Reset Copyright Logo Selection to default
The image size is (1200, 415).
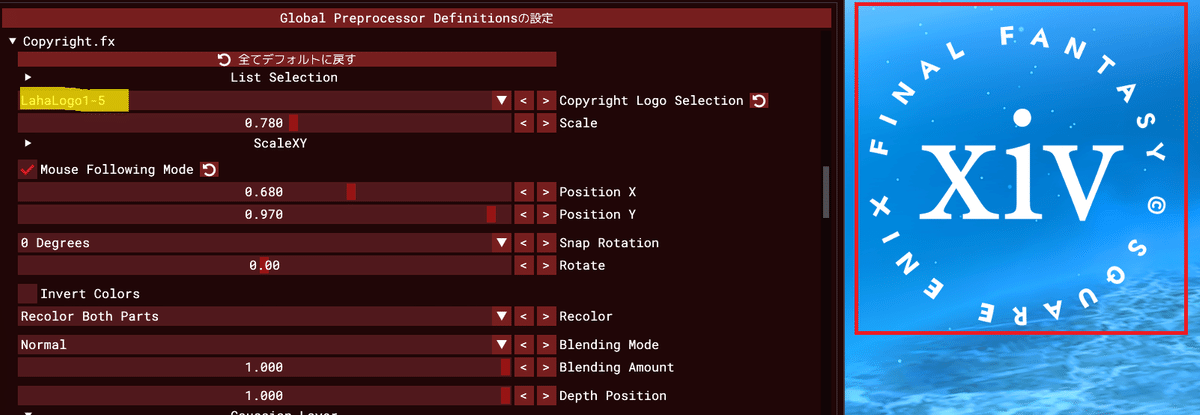[759, 101]
